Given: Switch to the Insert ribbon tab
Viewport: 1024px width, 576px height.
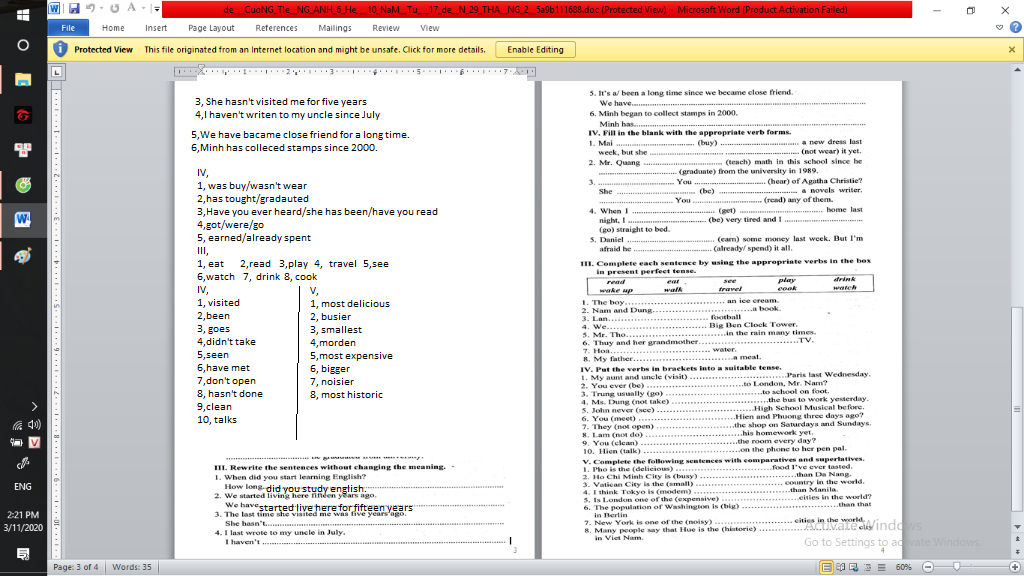Looking at the screenshot, I should pos(156,28).
